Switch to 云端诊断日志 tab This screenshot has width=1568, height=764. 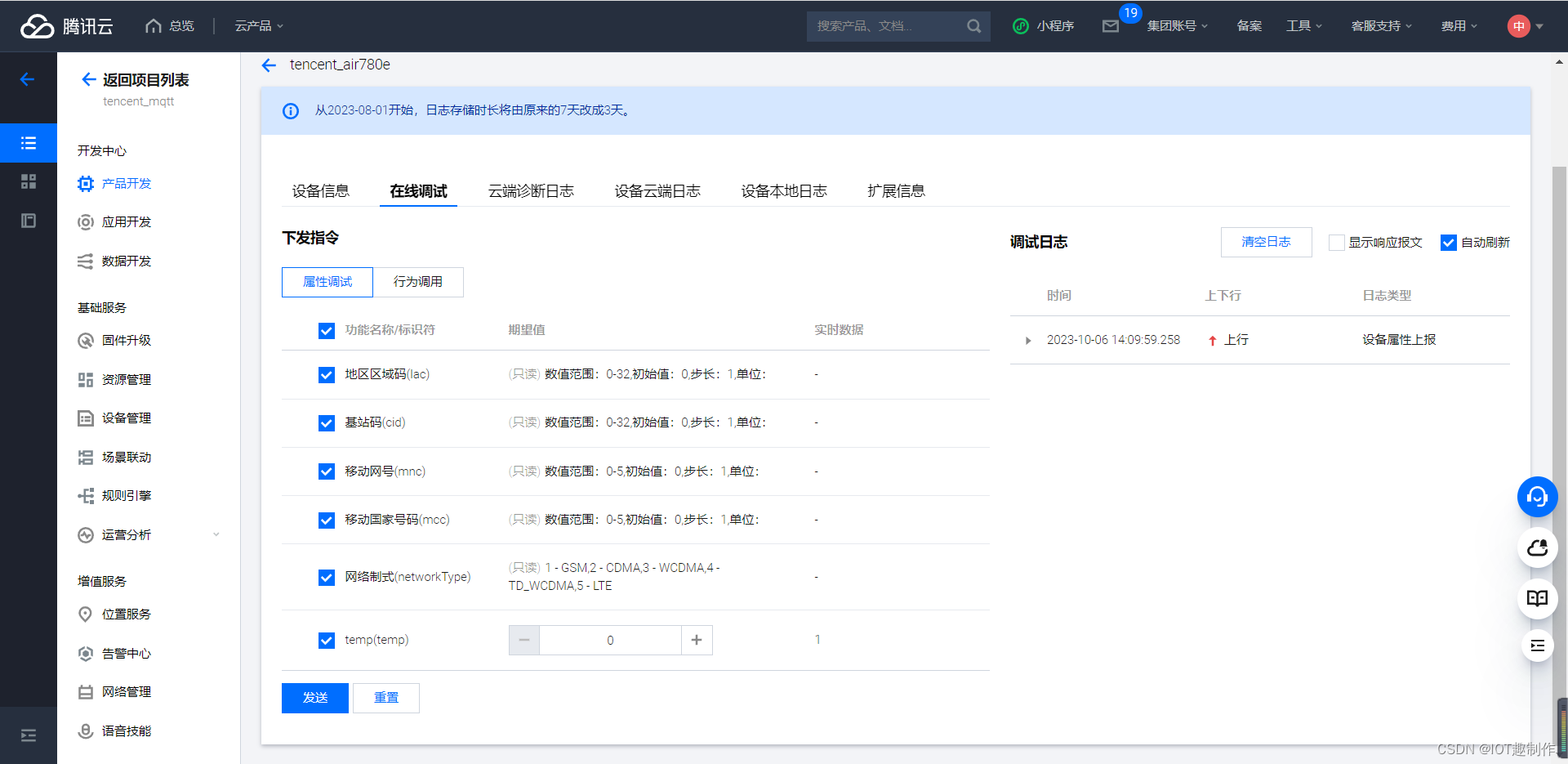tap(531, 191)
